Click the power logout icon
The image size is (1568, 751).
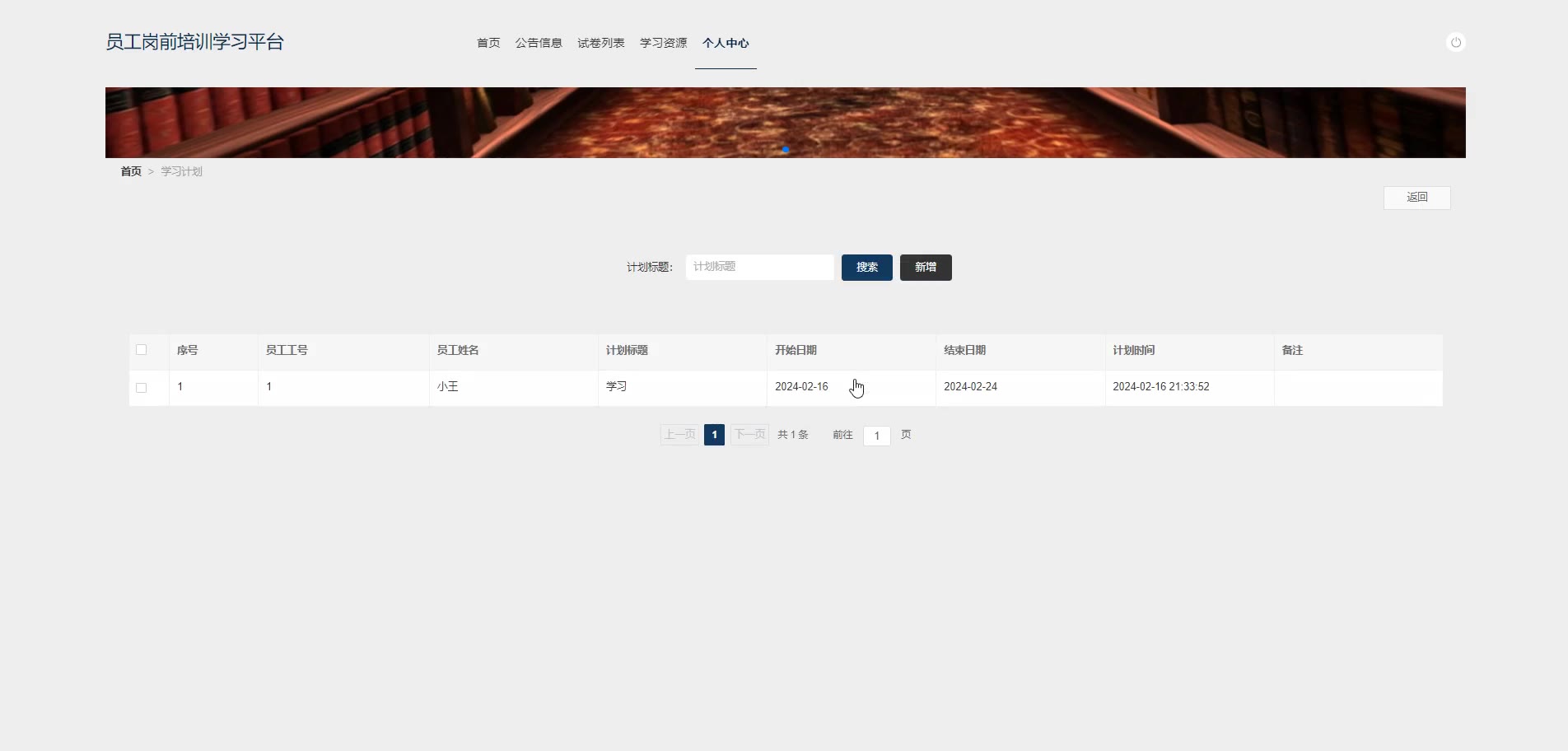[1455, 42]
